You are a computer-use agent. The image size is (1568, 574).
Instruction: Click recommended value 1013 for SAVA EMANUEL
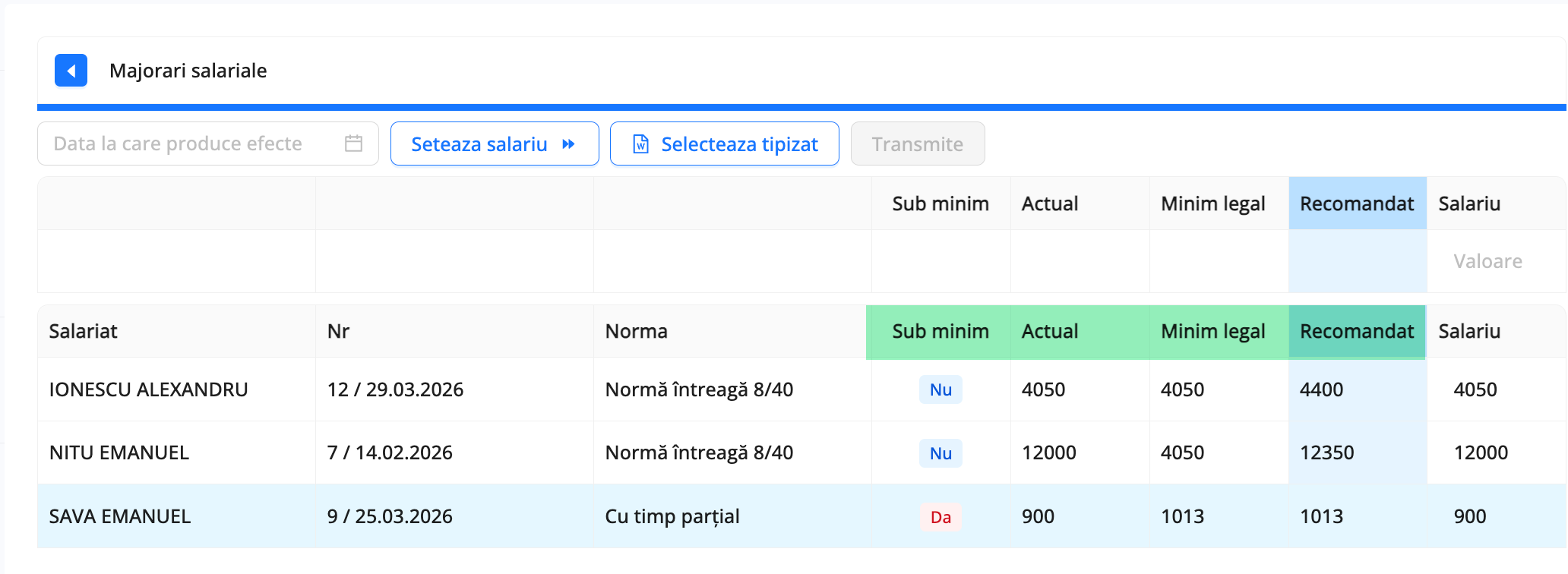point(1321,516)
